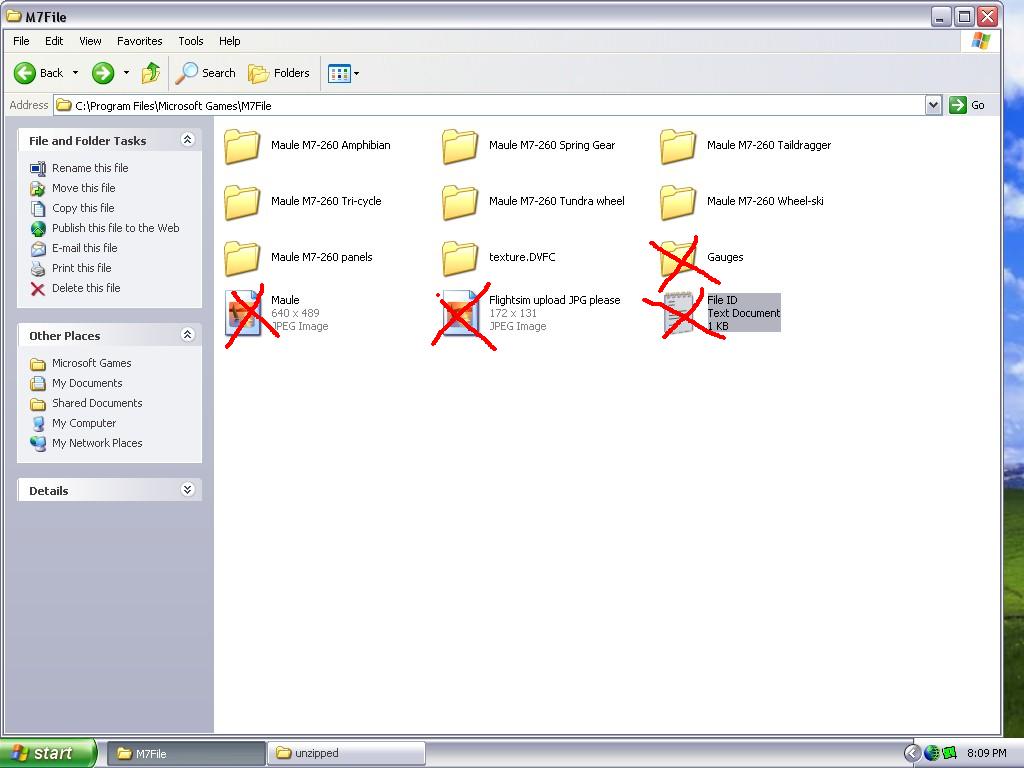Click the Go button

pyautogui.click(x=967, y=105)
